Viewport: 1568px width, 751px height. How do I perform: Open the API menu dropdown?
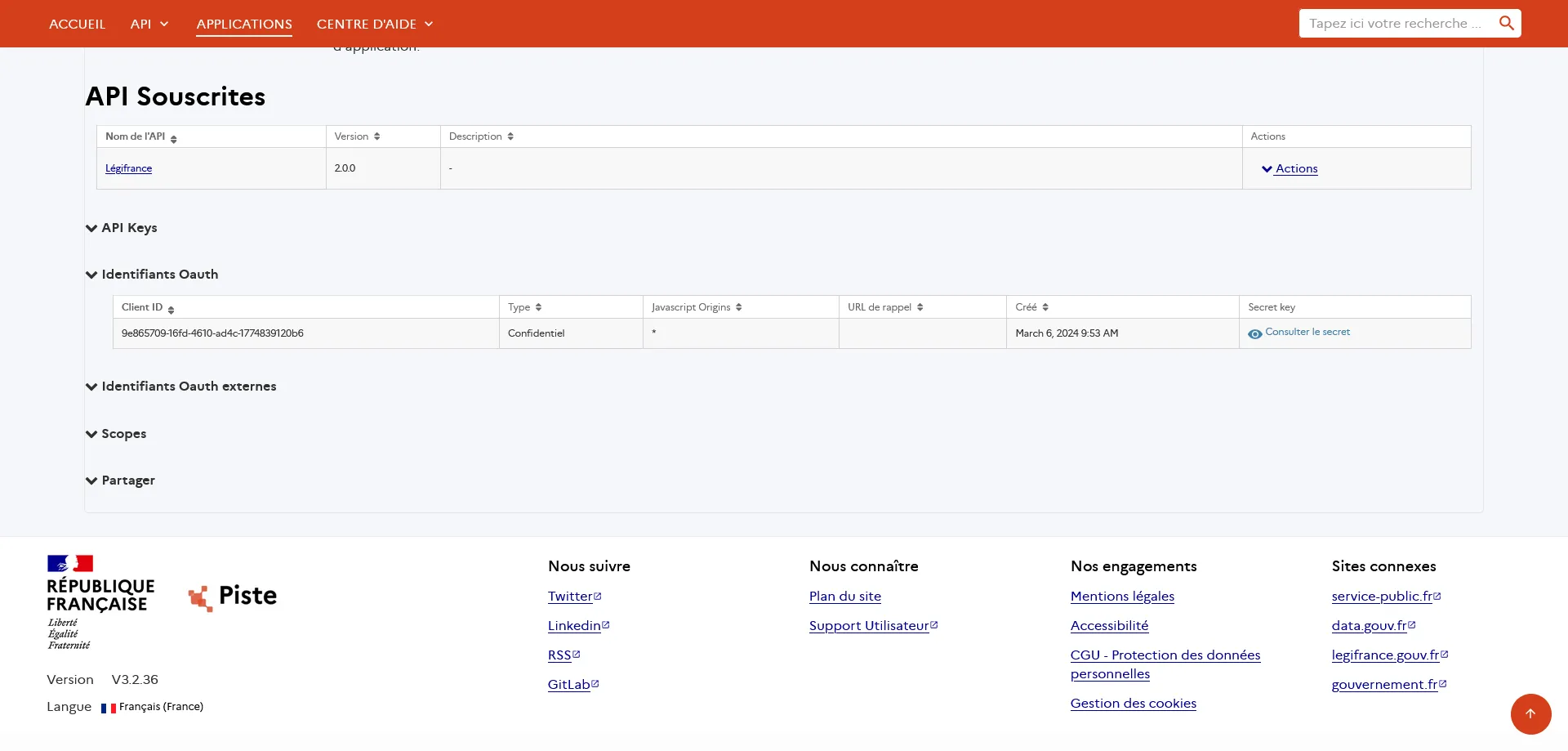(149, 25)
